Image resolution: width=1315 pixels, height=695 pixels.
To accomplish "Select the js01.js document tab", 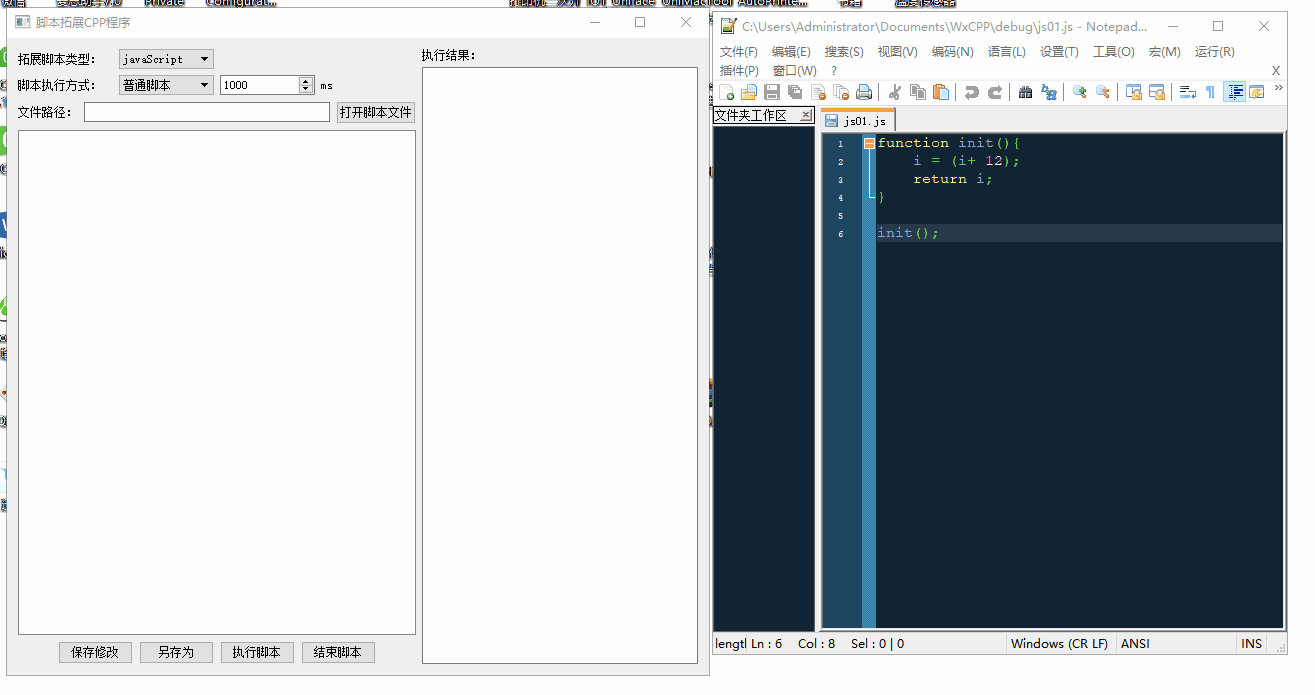I will tap(856, 119).
